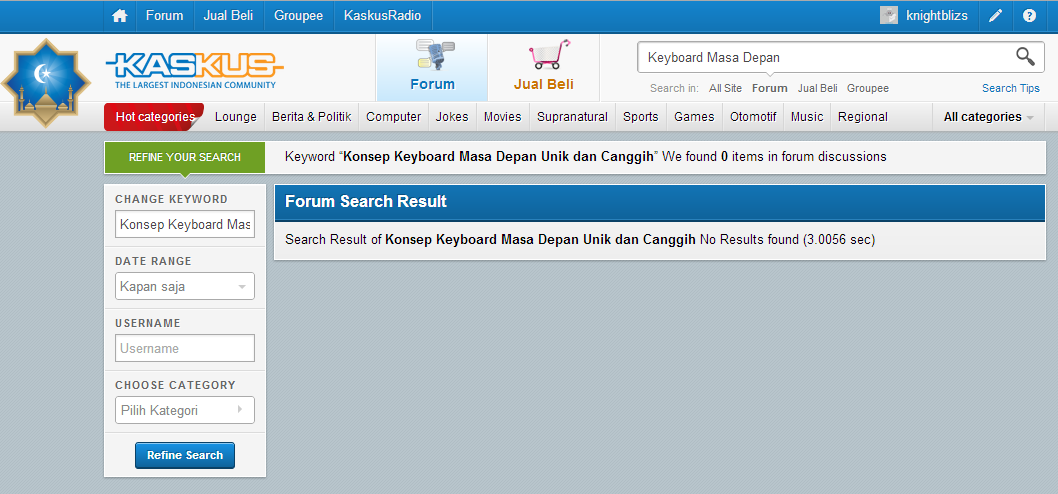
Task: Click the CHANGE KEYWORD label
Action: 171,199
